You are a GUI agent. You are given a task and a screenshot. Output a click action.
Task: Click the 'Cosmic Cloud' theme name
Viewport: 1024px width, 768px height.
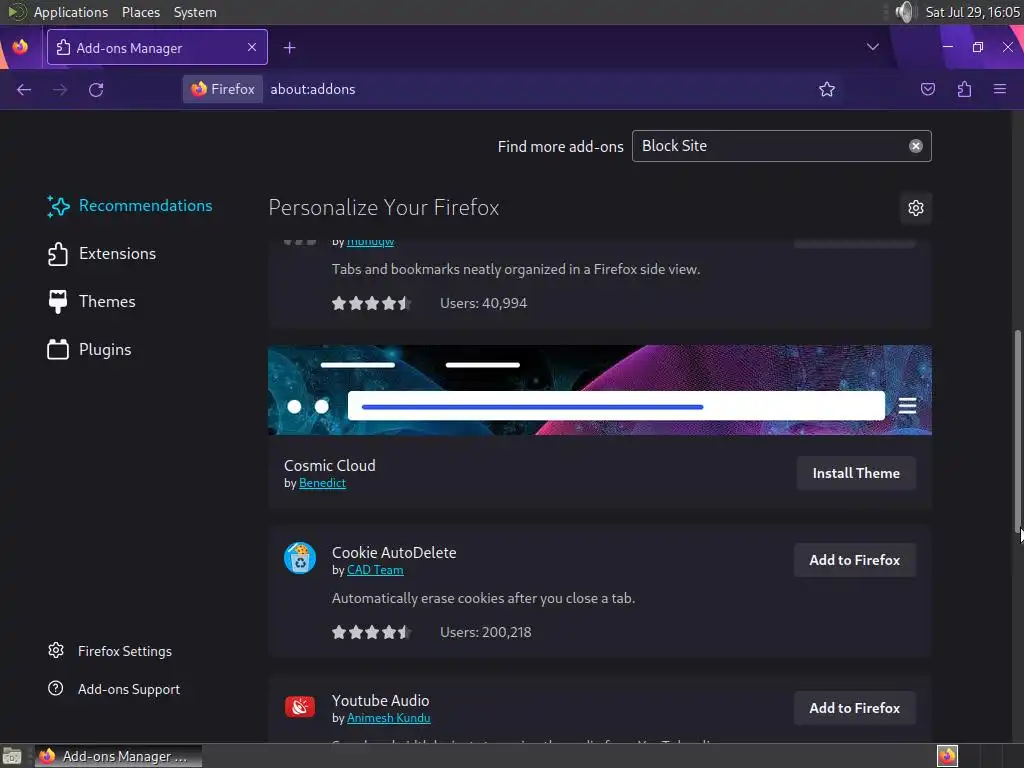click(330, 466)
